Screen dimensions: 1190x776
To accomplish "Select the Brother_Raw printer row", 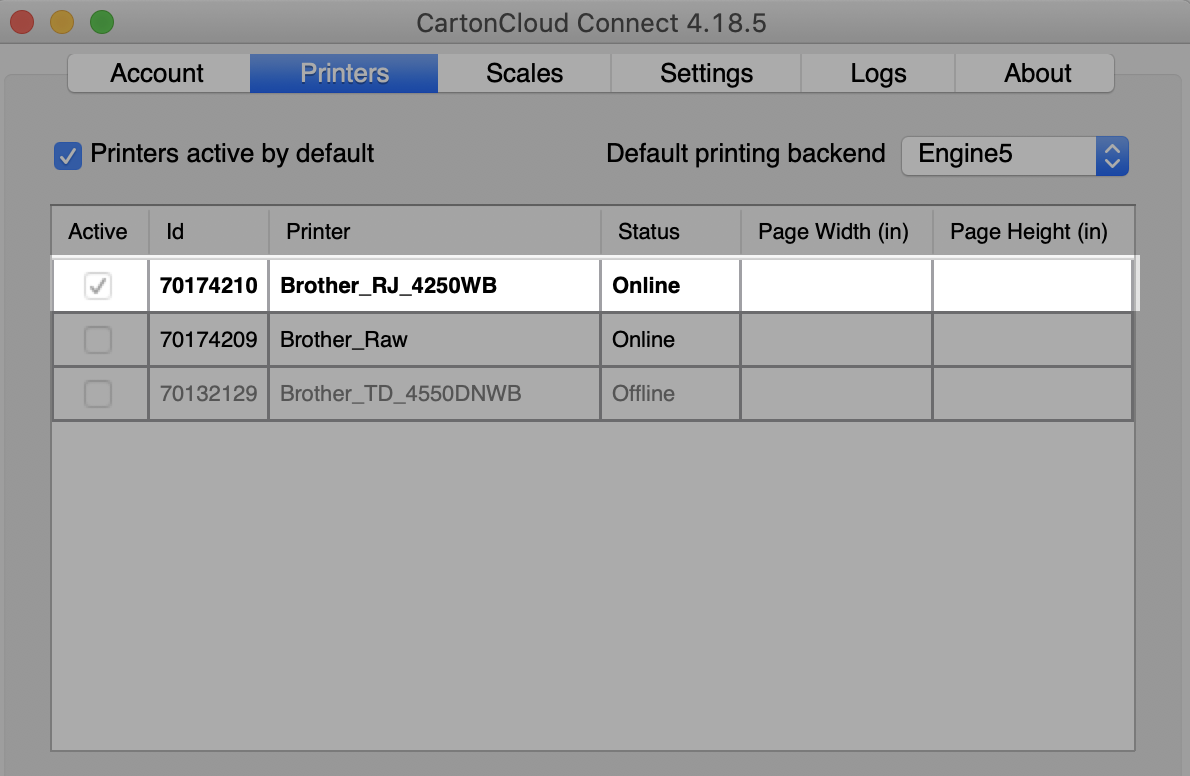I will click(434, 339).
